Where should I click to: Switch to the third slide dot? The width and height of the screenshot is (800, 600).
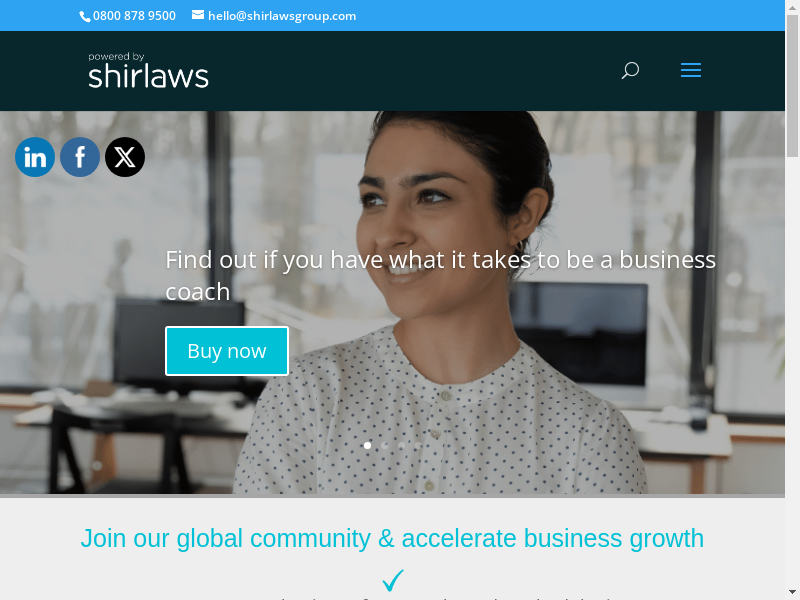pos(401,445)
